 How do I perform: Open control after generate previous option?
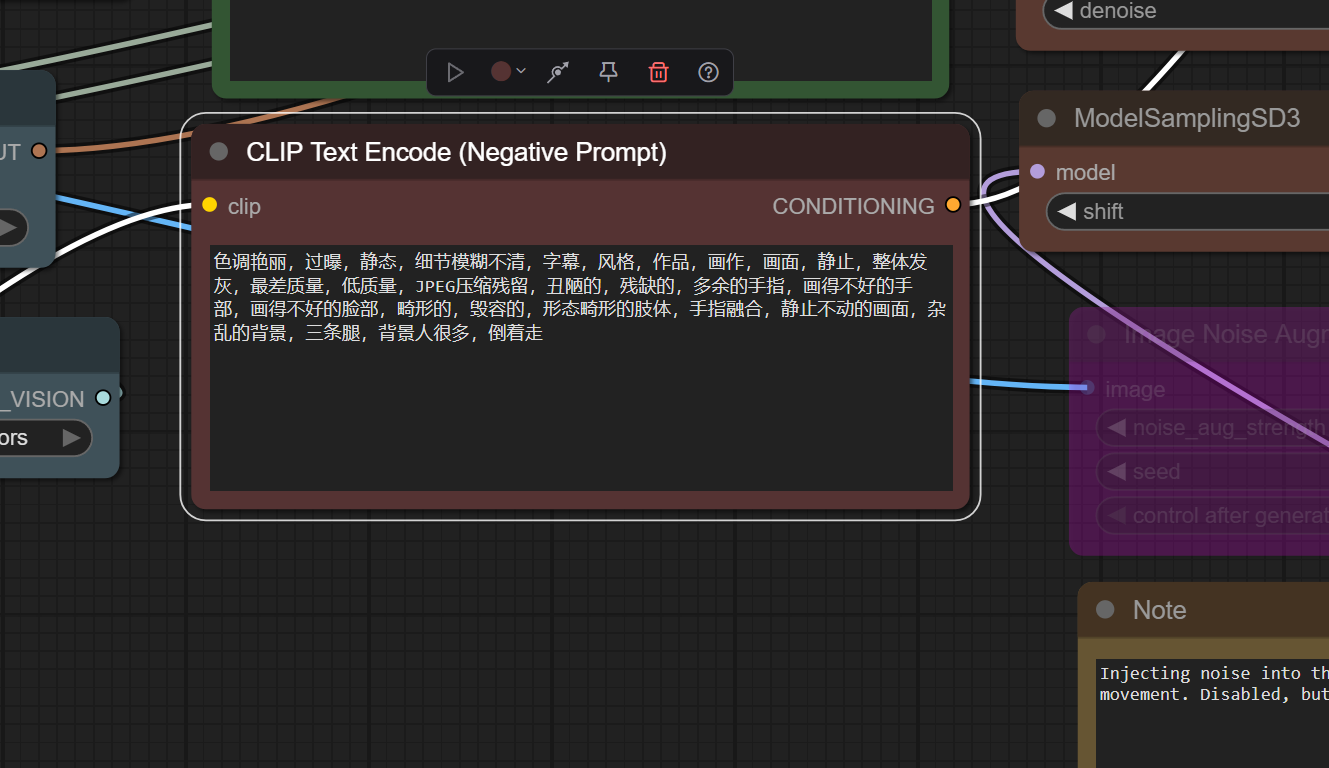[1115, 515]
